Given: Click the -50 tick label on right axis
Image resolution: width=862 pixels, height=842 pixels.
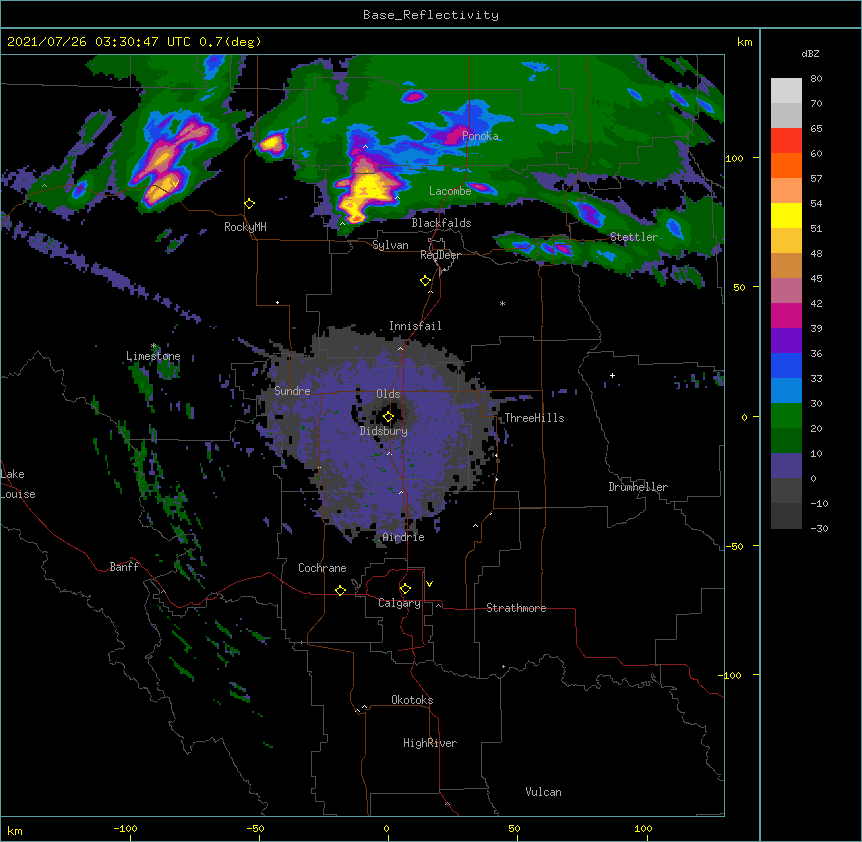Looking at the screenshot, I should 734,546.
